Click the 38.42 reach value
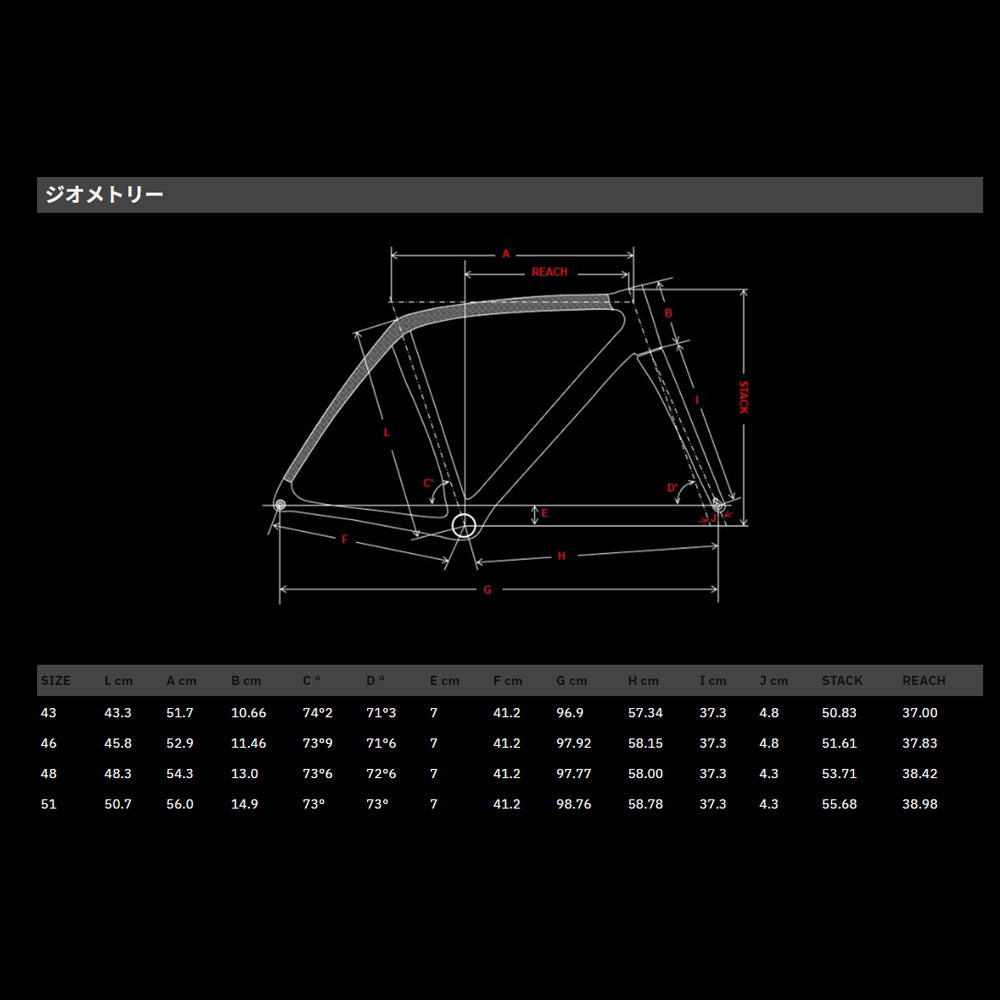The image size is (1000, 1000). (x=920, y=774)
